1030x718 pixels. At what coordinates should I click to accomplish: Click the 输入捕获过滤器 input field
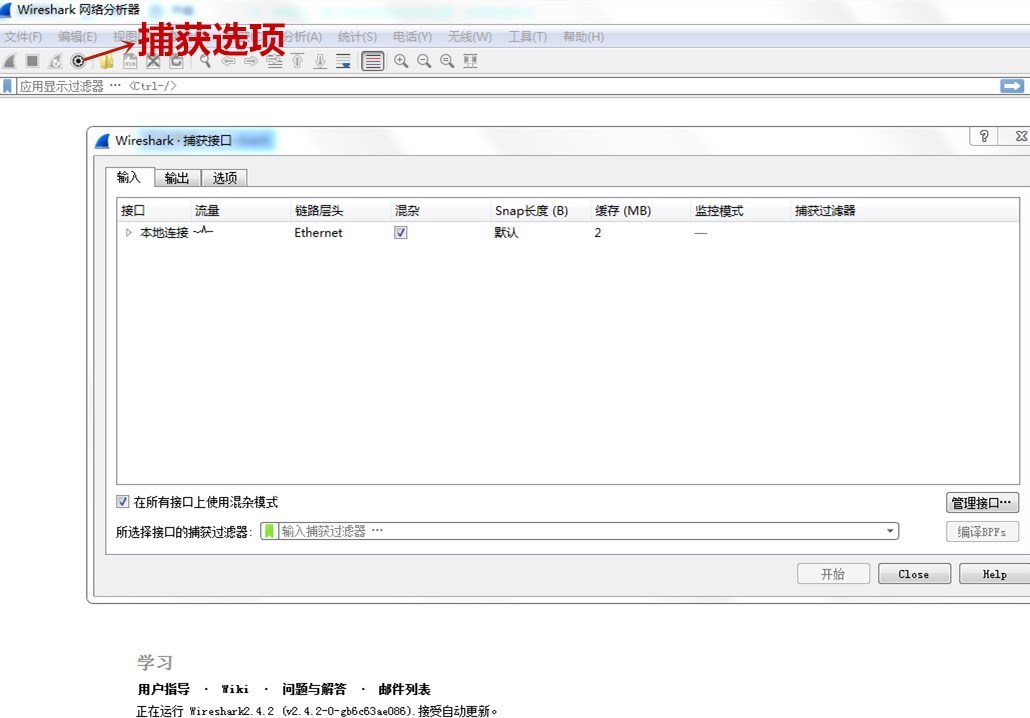(580, 531)
